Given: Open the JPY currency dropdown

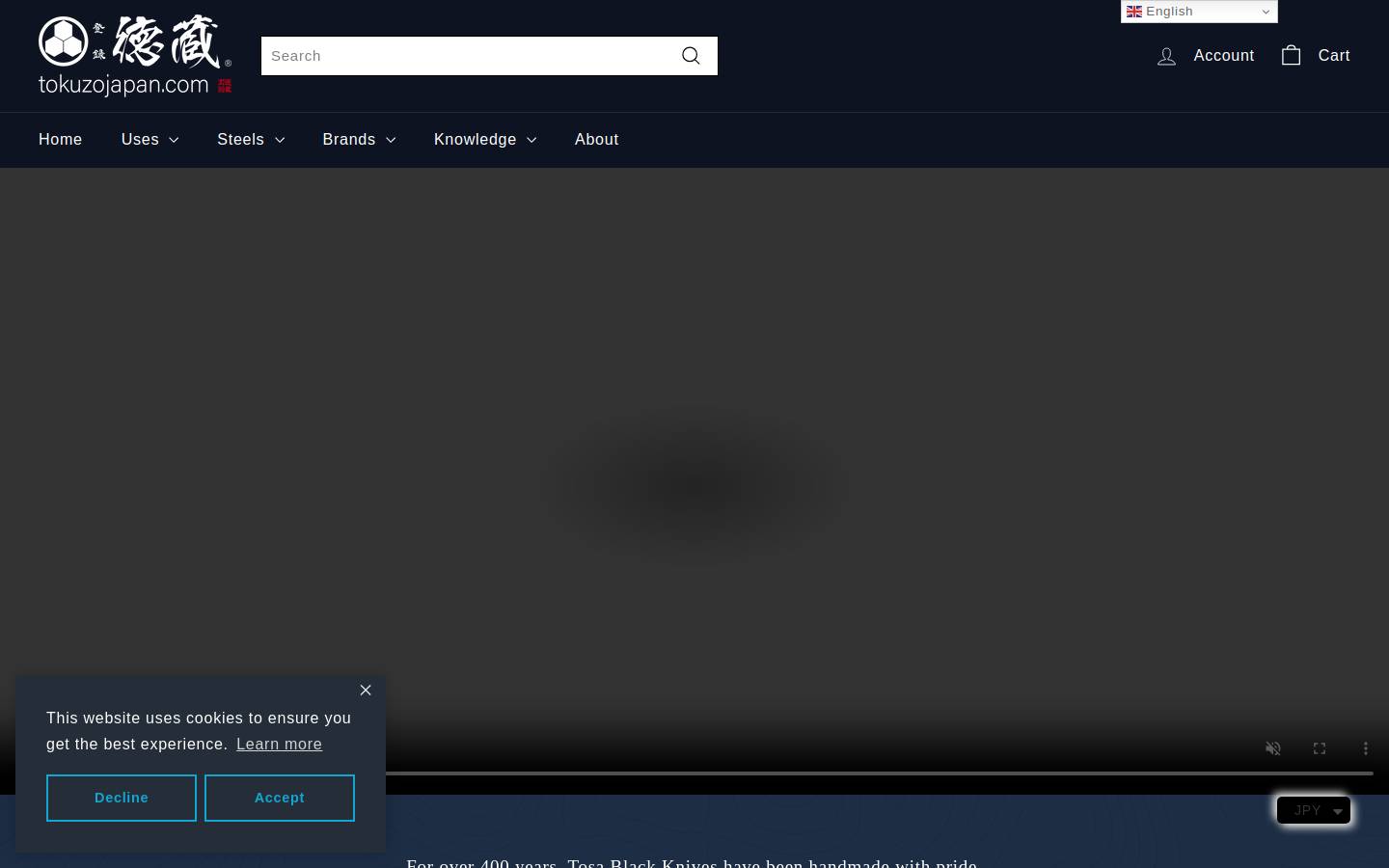Looking at the screenshot, I should coord(1314,810).
